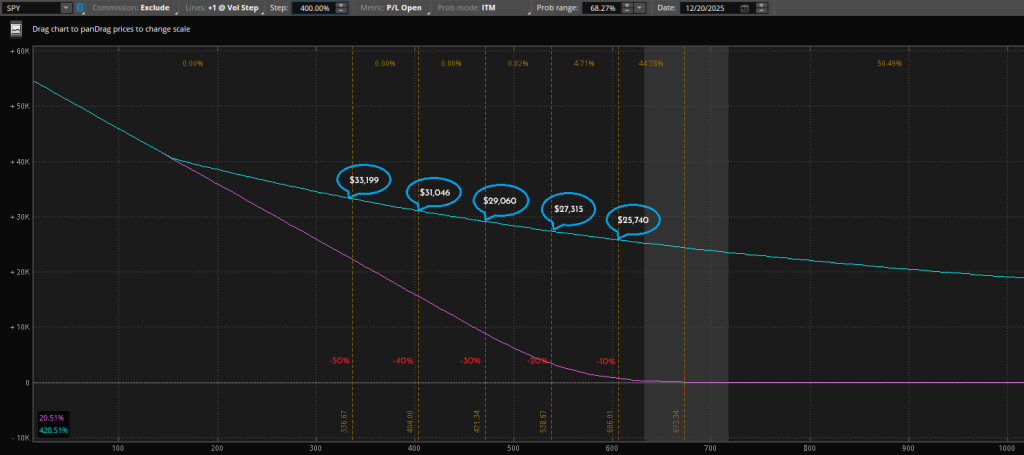Screen dimensions: 1024x455
Task: Click the 100 x-axis price label
Action: (x=118, y=450)
